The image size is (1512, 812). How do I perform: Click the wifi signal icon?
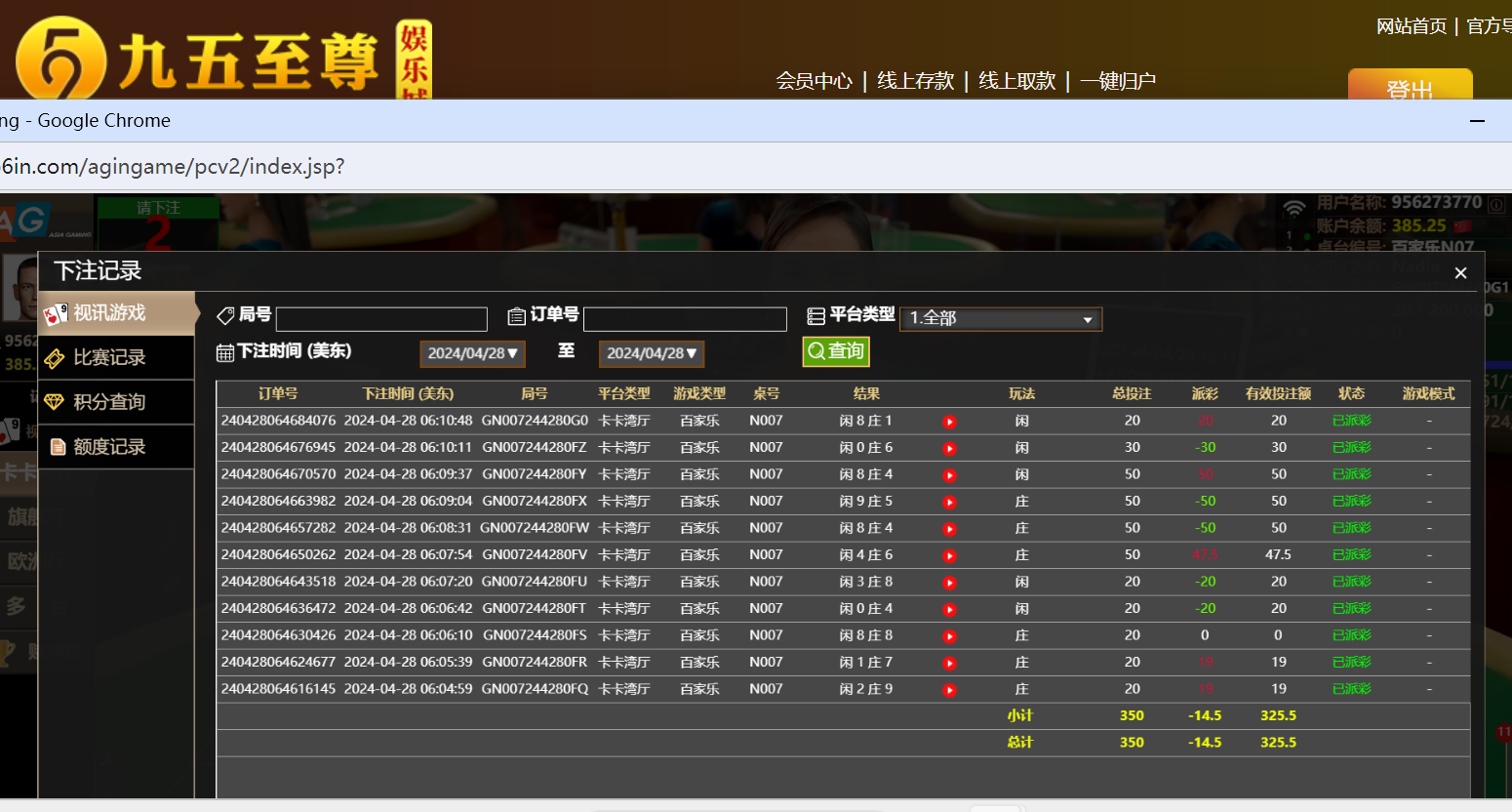[1293, 208]
